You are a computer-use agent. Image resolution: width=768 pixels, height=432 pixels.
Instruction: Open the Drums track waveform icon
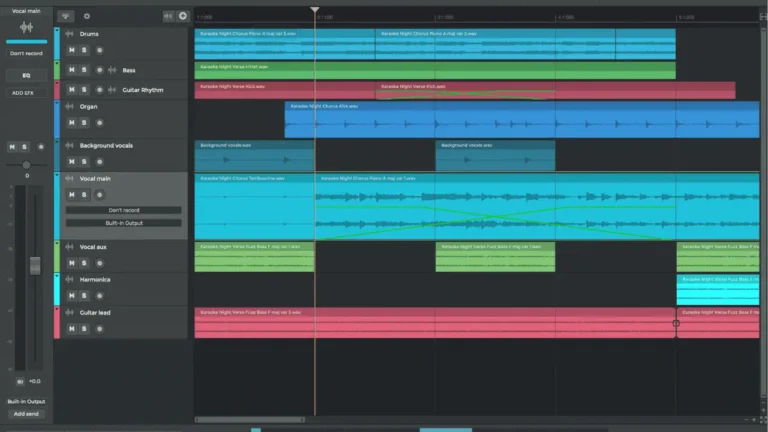tap(70, 34)
